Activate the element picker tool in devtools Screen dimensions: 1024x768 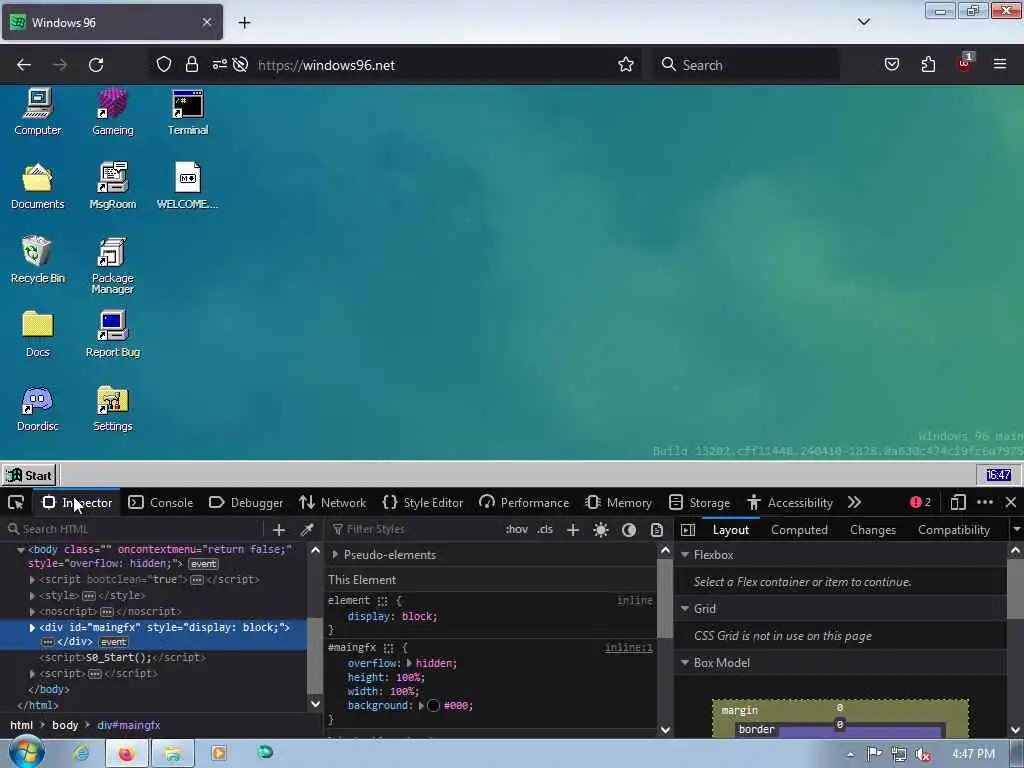pyautogui.click(x=16, y=502)
